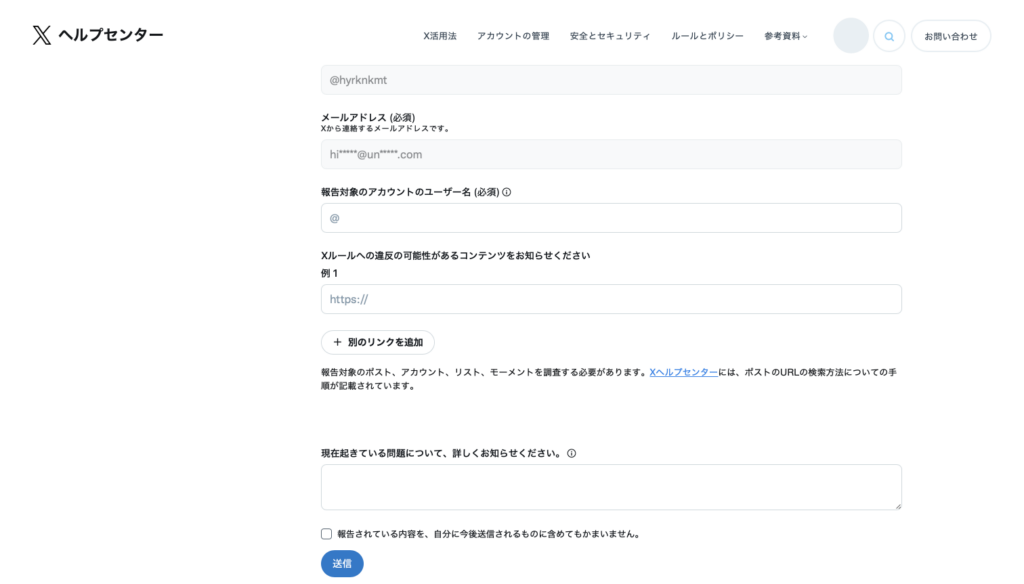Click the X logo in the header

tap(41, 36)
